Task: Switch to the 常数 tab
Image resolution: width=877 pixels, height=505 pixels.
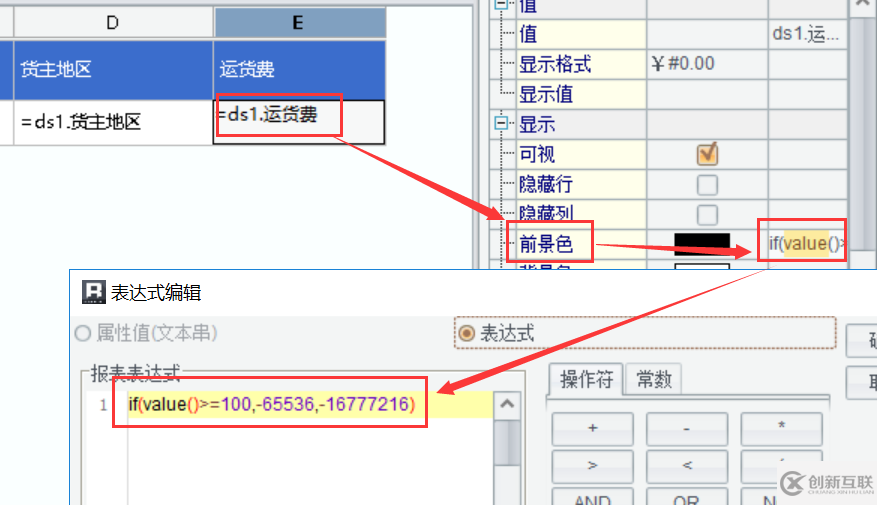Action: coord(653,380)
